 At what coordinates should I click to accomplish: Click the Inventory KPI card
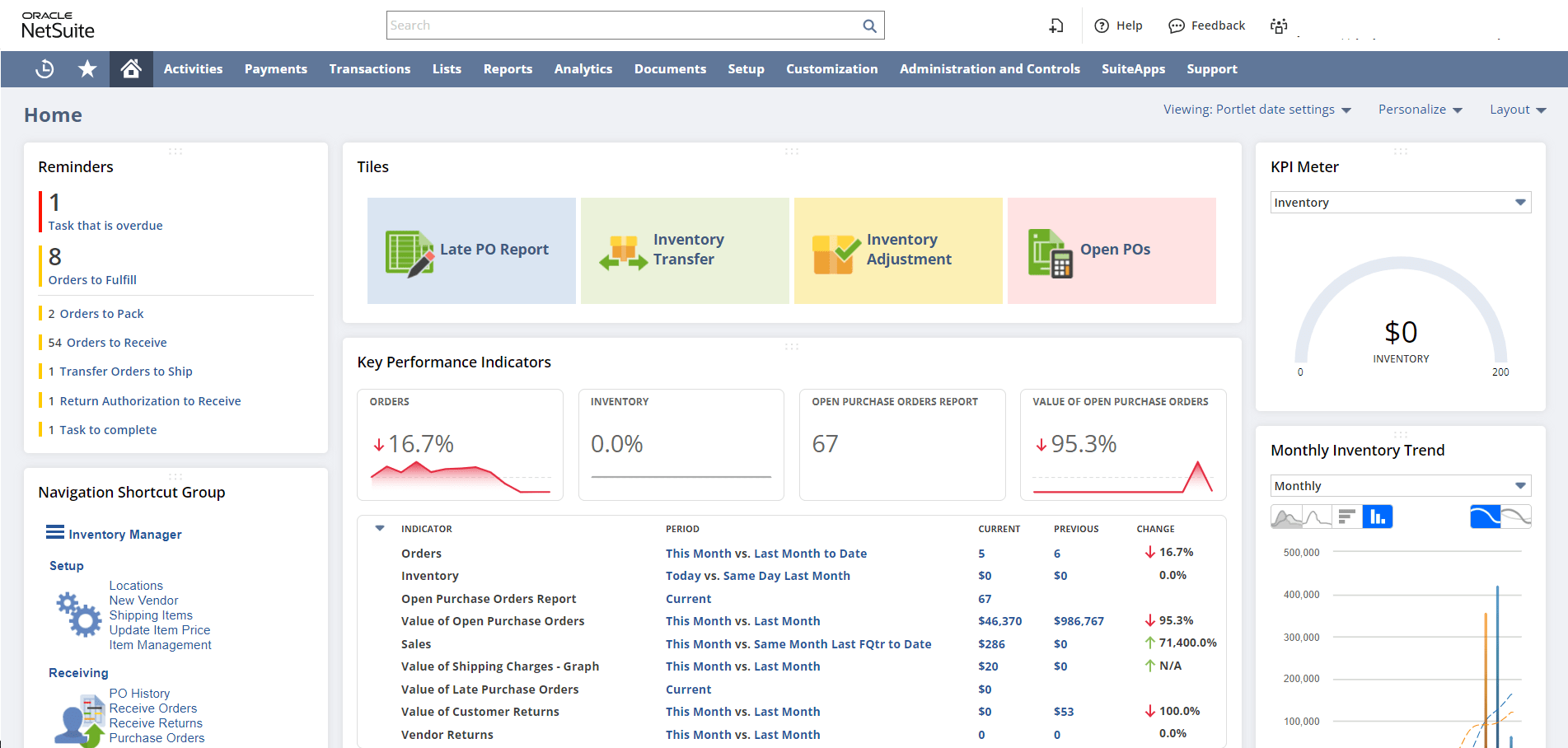(681, 445)
